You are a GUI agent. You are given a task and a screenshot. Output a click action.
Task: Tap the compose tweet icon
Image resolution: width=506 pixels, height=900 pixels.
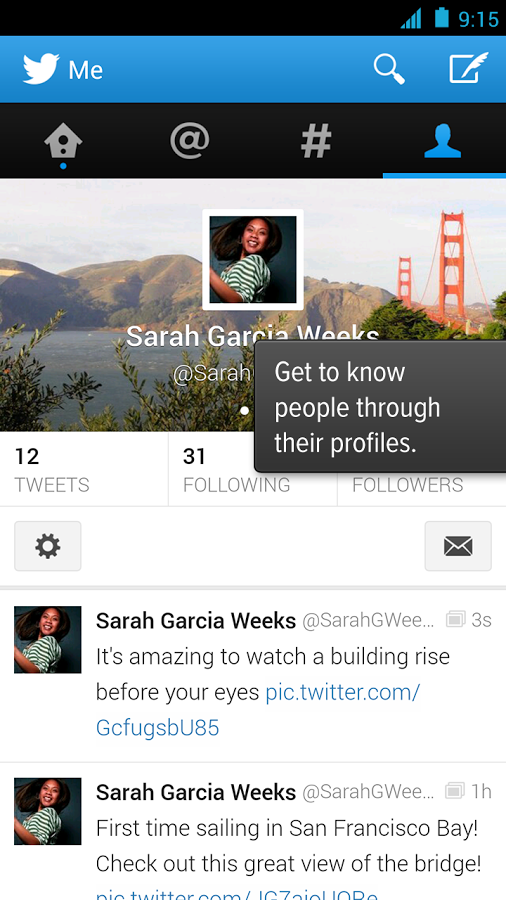point(468,68)
